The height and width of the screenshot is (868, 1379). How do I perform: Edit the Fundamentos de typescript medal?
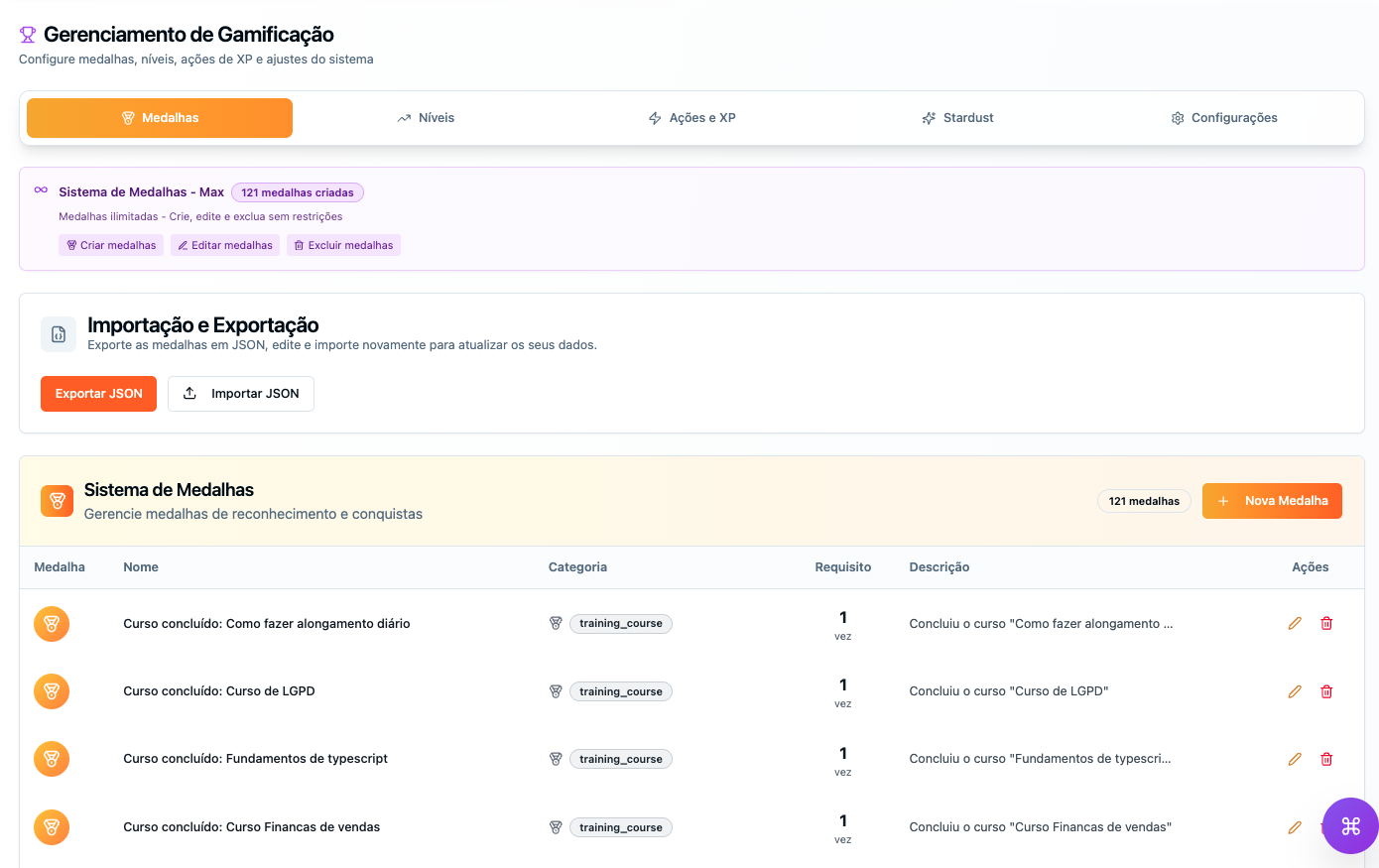click(x=1295, y=759)
